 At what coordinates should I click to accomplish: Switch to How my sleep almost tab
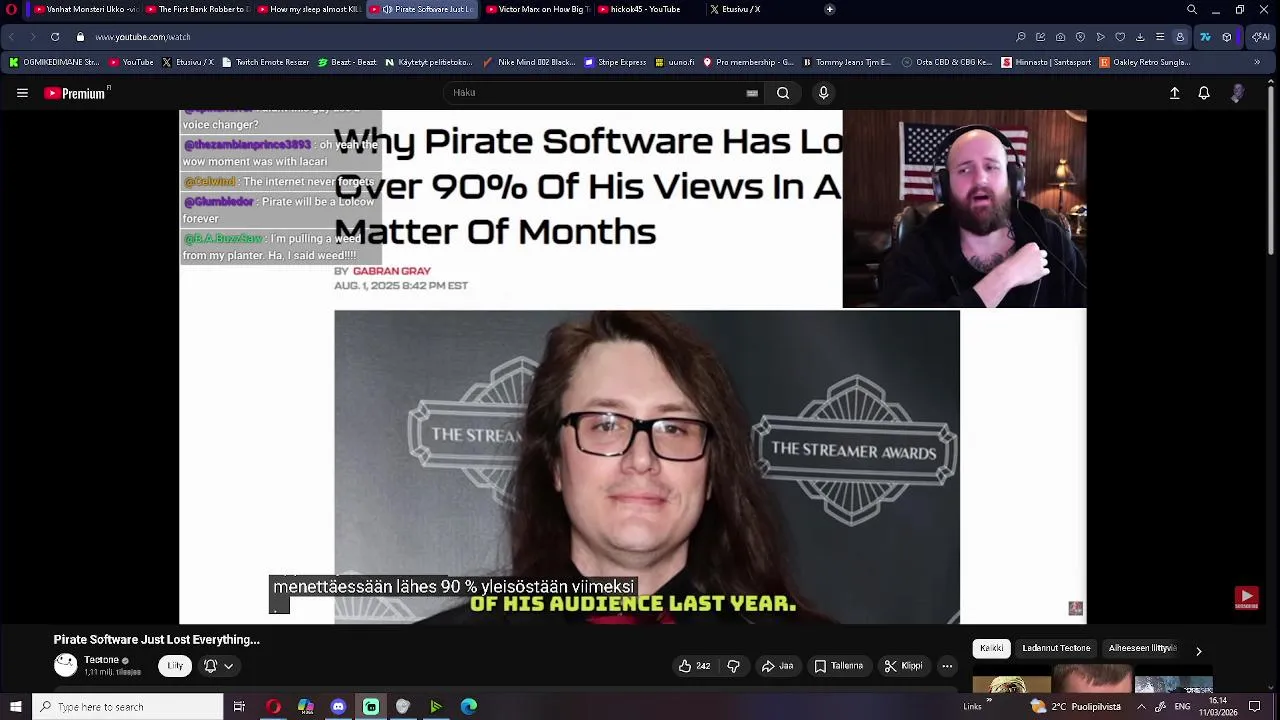click(x=308, y=9)
